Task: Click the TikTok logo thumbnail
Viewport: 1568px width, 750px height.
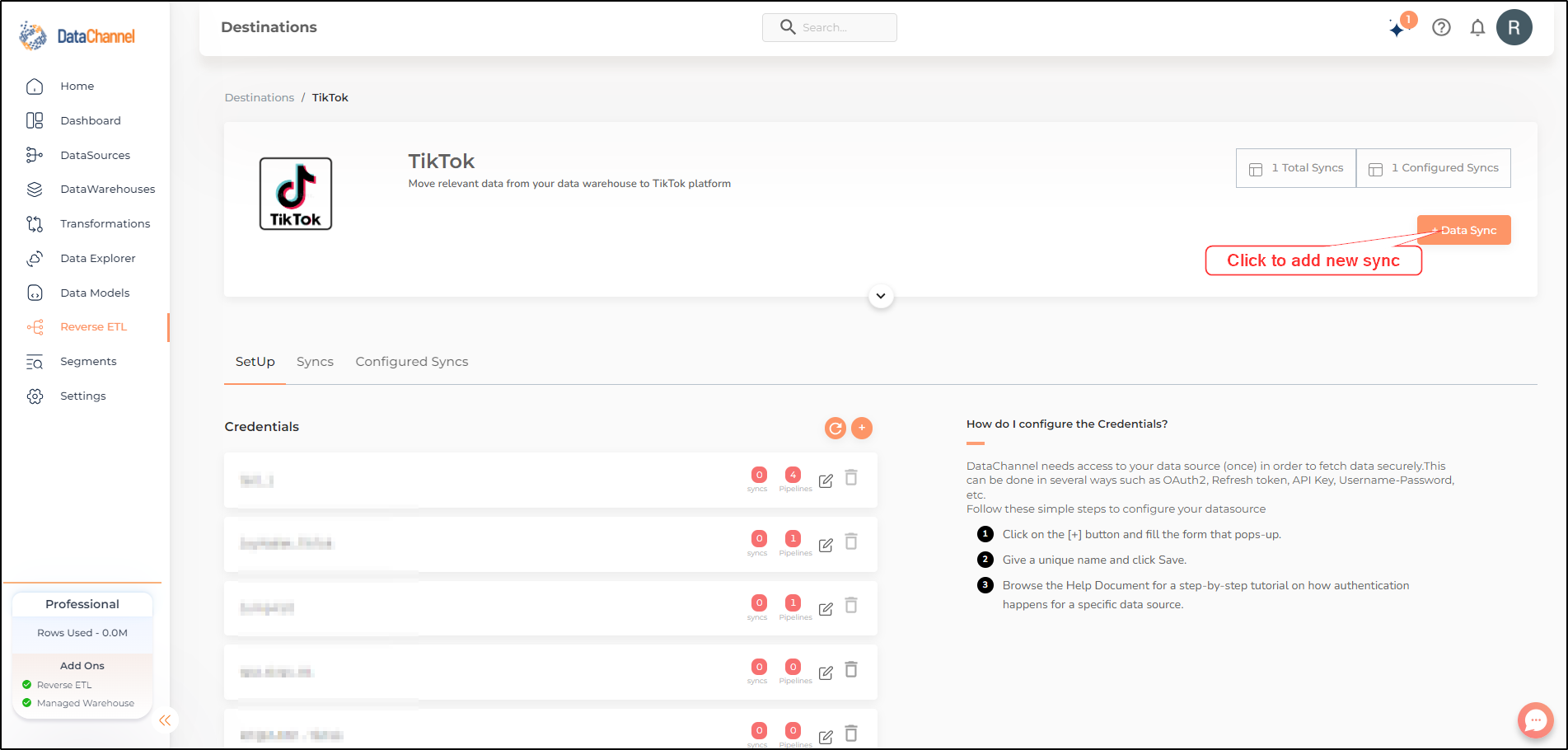Action: (296, 194)
